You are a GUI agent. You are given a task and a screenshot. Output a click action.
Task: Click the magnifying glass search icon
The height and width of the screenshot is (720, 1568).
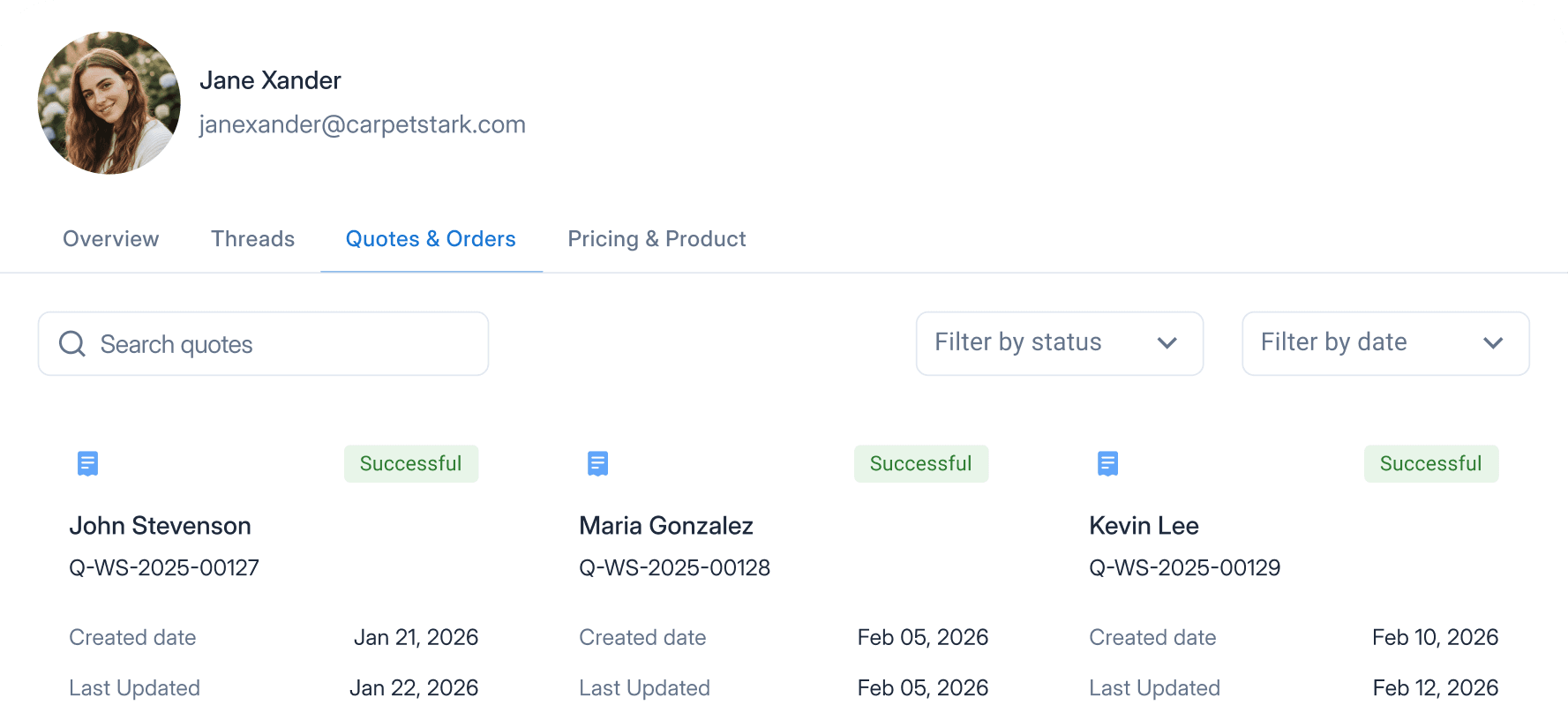pos(72,344)
